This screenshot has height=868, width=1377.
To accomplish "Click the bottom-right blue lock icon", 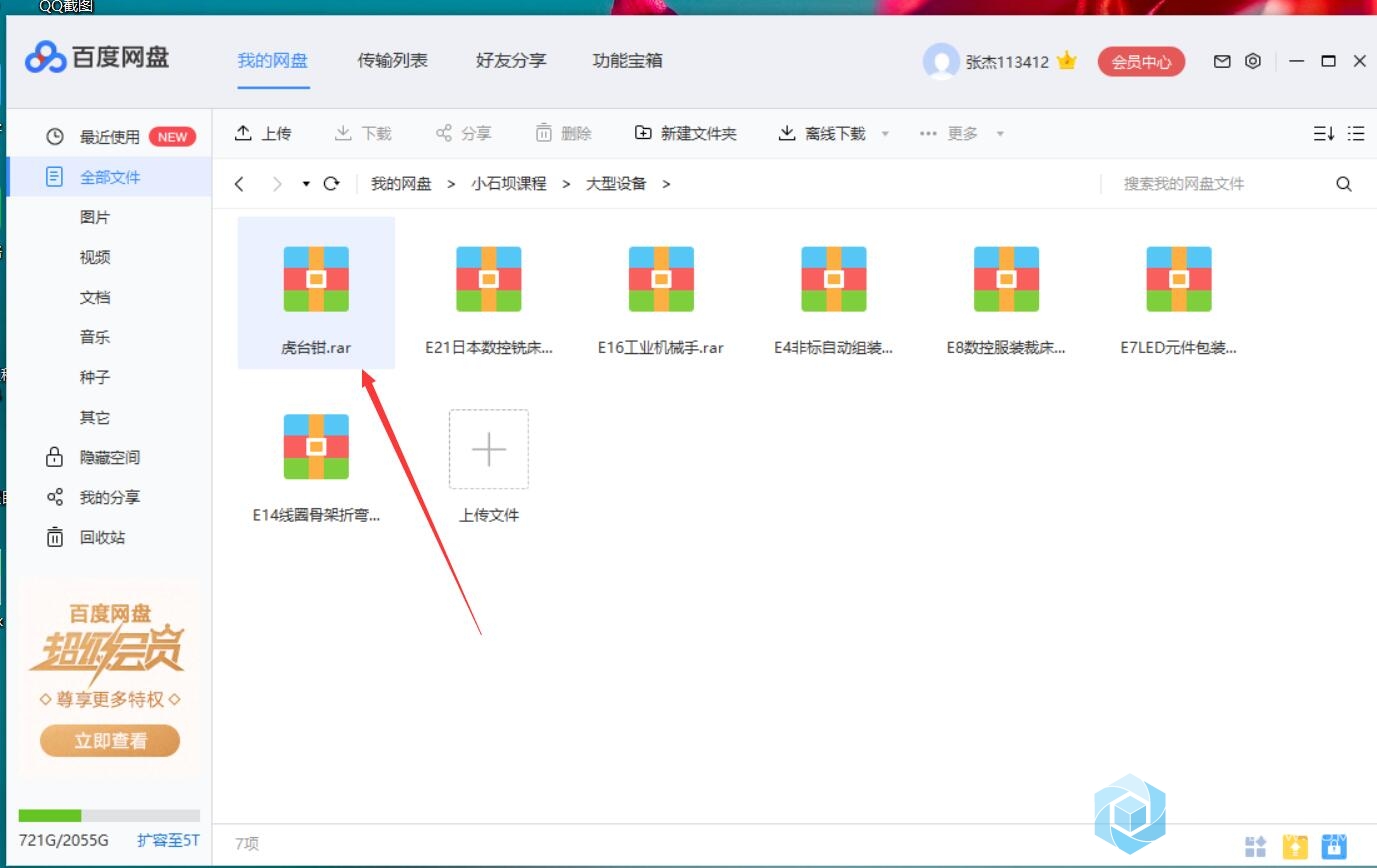I will [1334, 847].
